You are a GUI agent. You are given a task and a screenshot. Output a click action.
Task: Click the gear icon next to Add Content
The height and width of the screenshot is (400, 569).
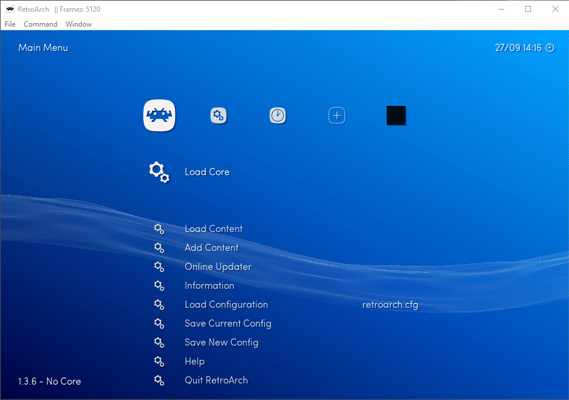[159, 248]
